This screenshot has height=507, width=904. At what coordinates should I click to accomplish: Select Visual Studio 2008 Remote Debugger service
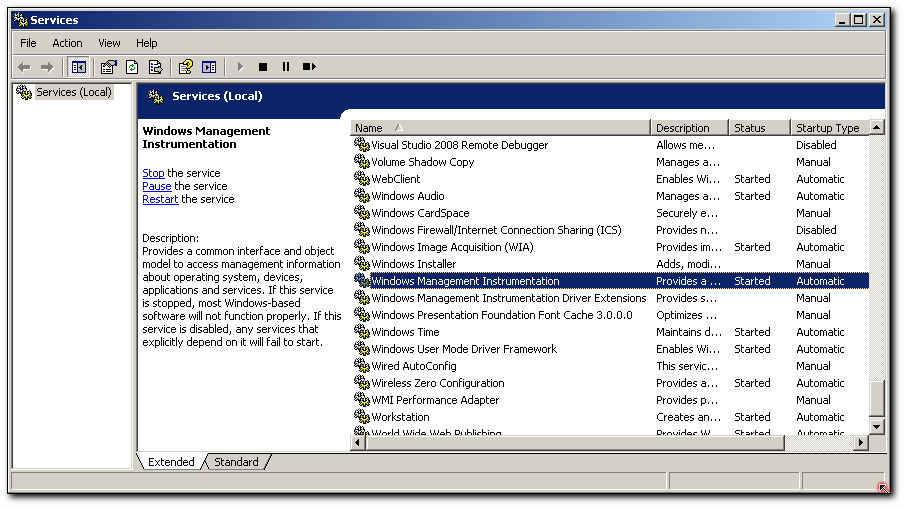[459, 145]
